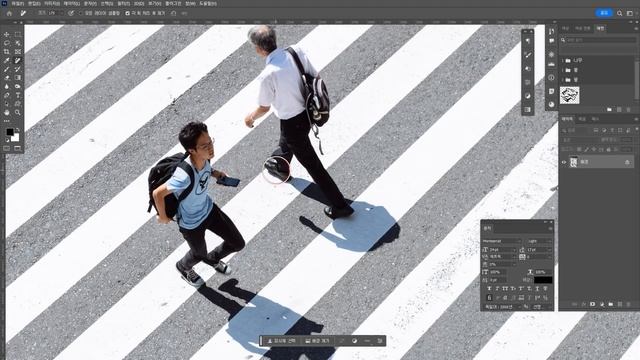Create new group in Patterns panel
Image resolution: width=640 pixels, height=360 pixels.
(x=609, y=109)
